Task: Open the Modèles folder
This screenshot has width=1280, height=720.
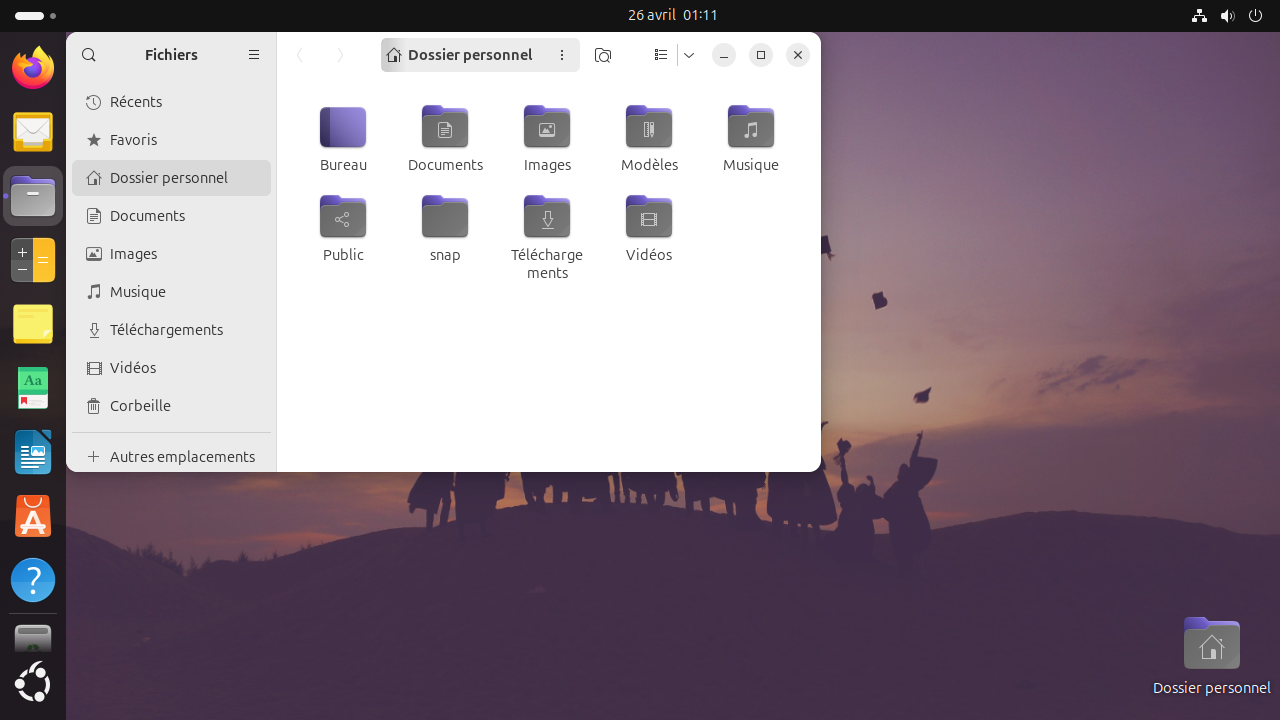Action: [649, 127]
